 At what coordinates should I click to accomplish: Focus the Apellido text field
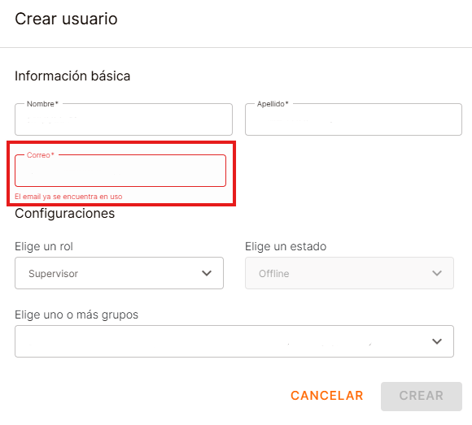353,119
